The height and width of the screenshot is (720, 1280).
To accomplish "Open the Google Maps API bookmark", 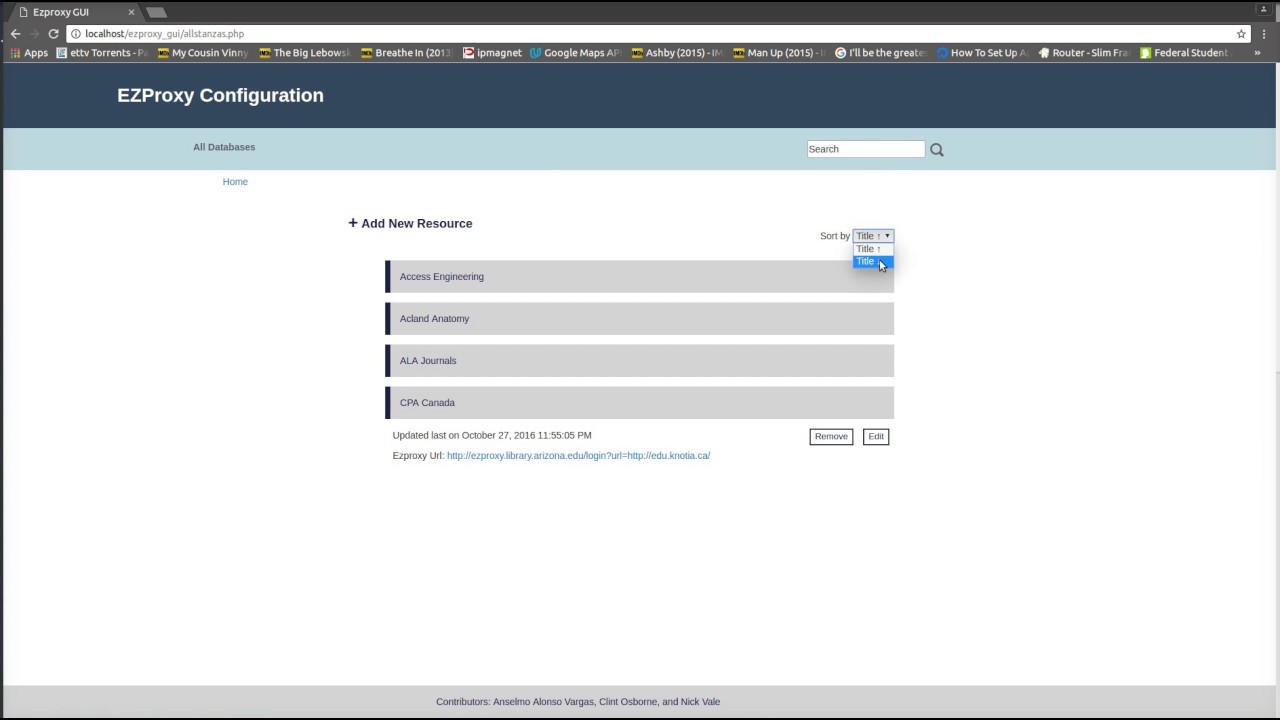I will click(576, 53).
